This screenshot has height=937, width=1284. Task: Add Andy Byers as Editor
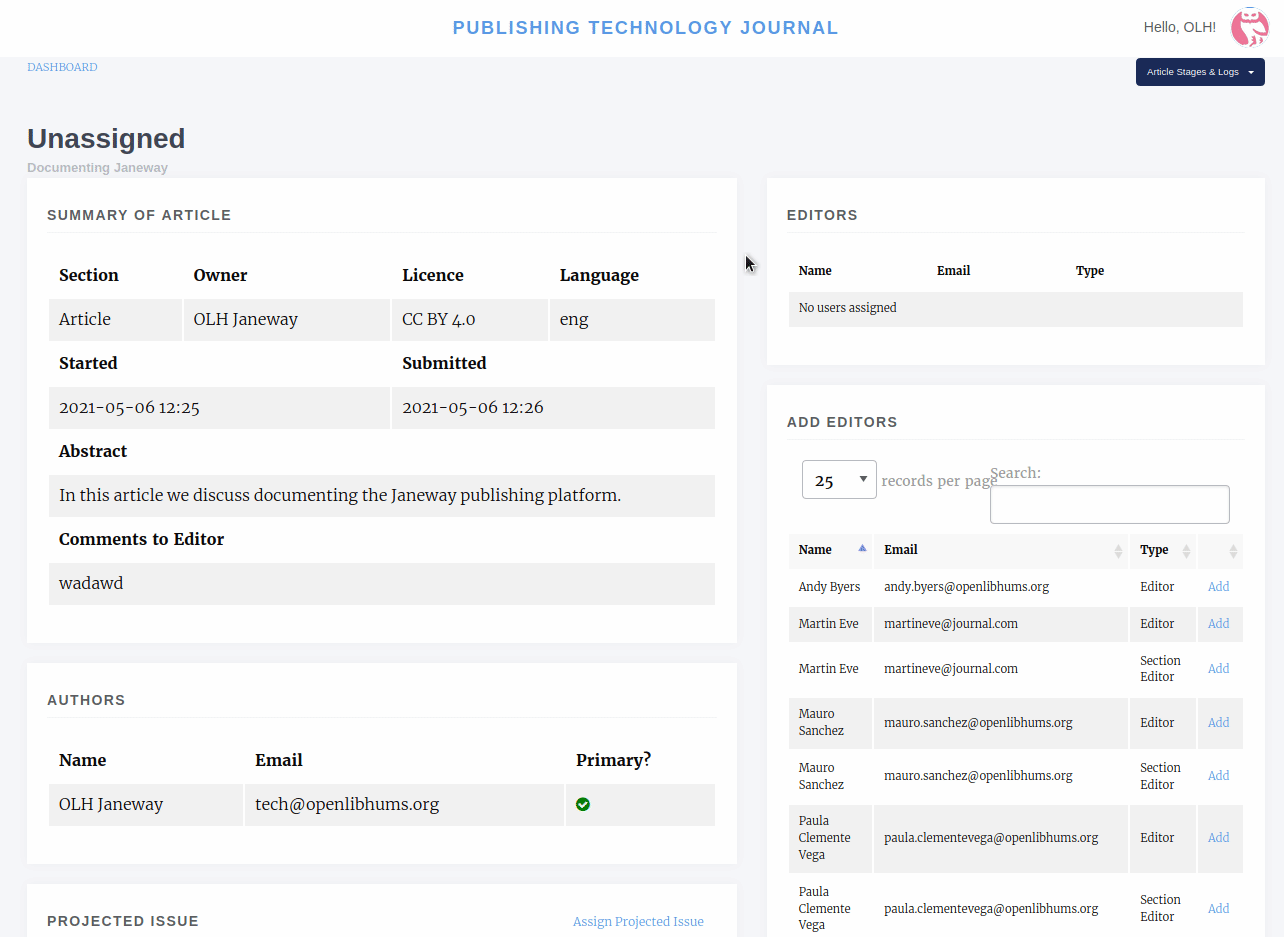[x=1218, y=587]
